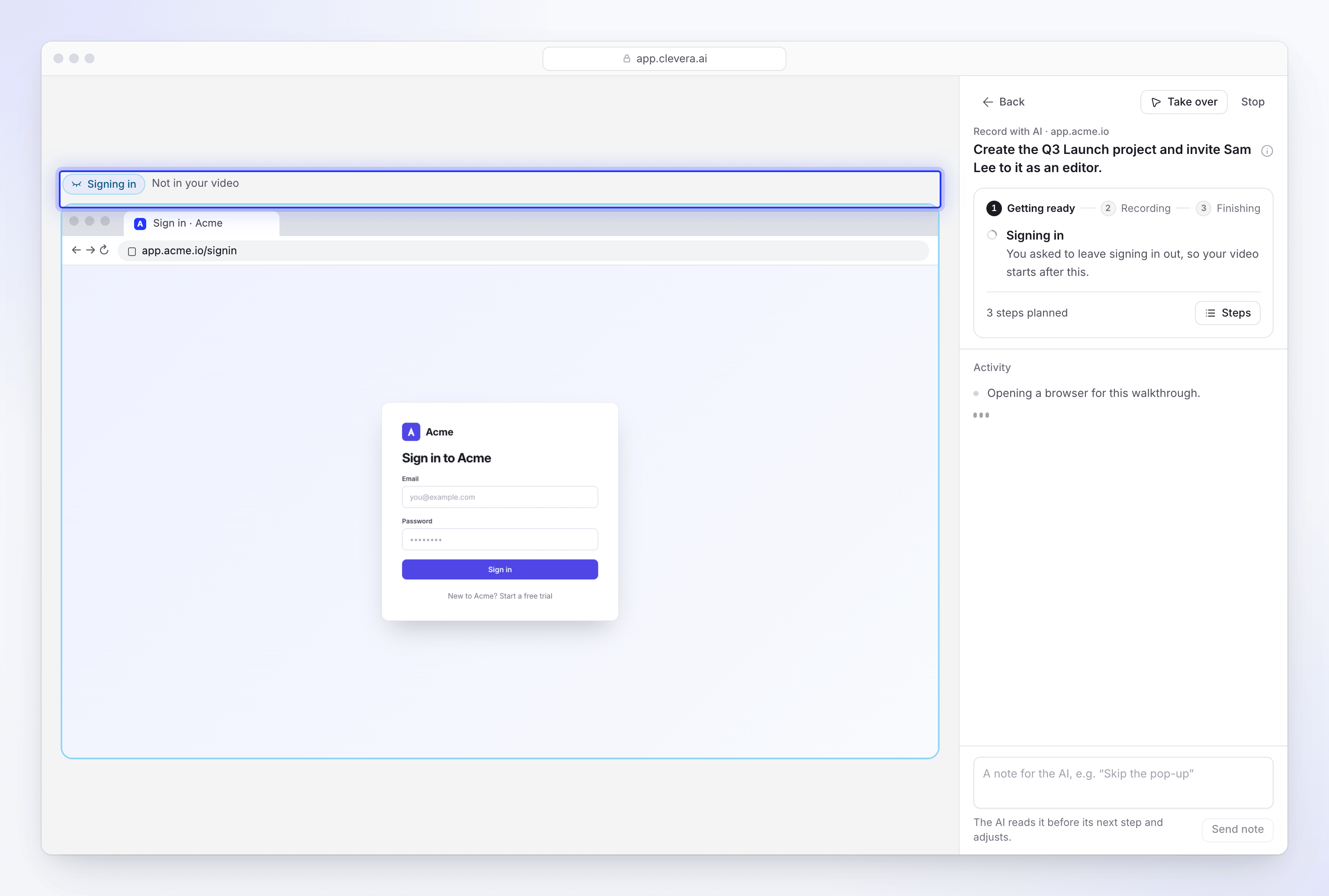1329x896 pixels.
Task: Click the Take over button
Action: point(1184,102)
